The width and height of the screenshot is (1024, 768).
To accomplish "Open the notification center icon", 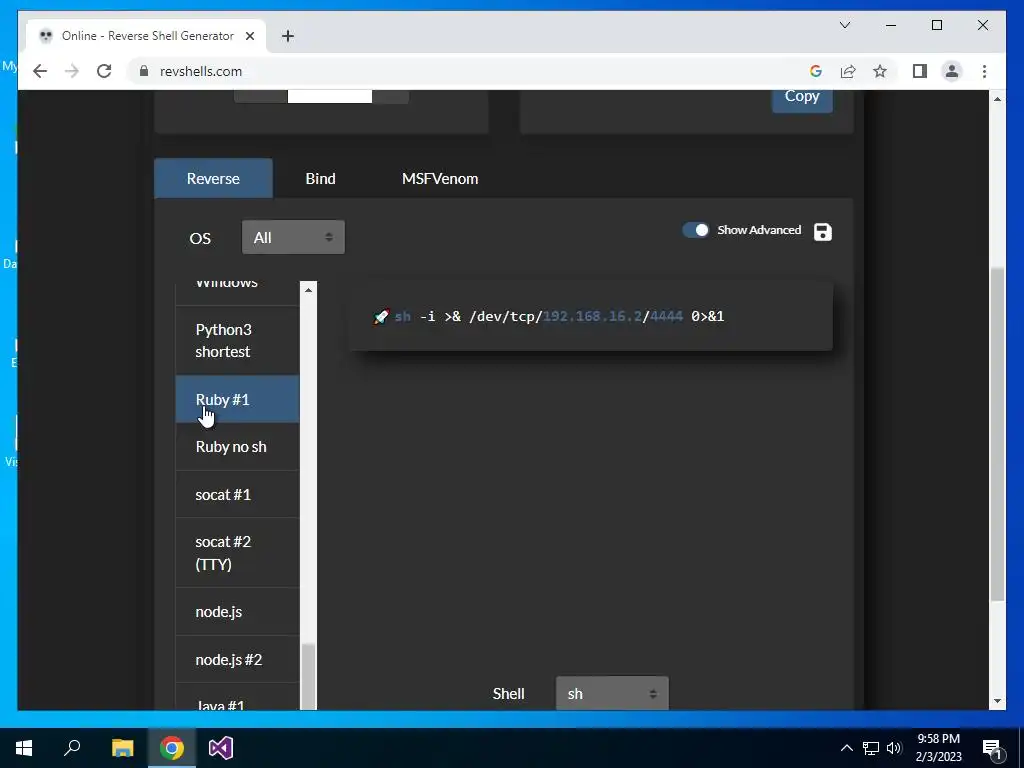I will coord(992,748).
